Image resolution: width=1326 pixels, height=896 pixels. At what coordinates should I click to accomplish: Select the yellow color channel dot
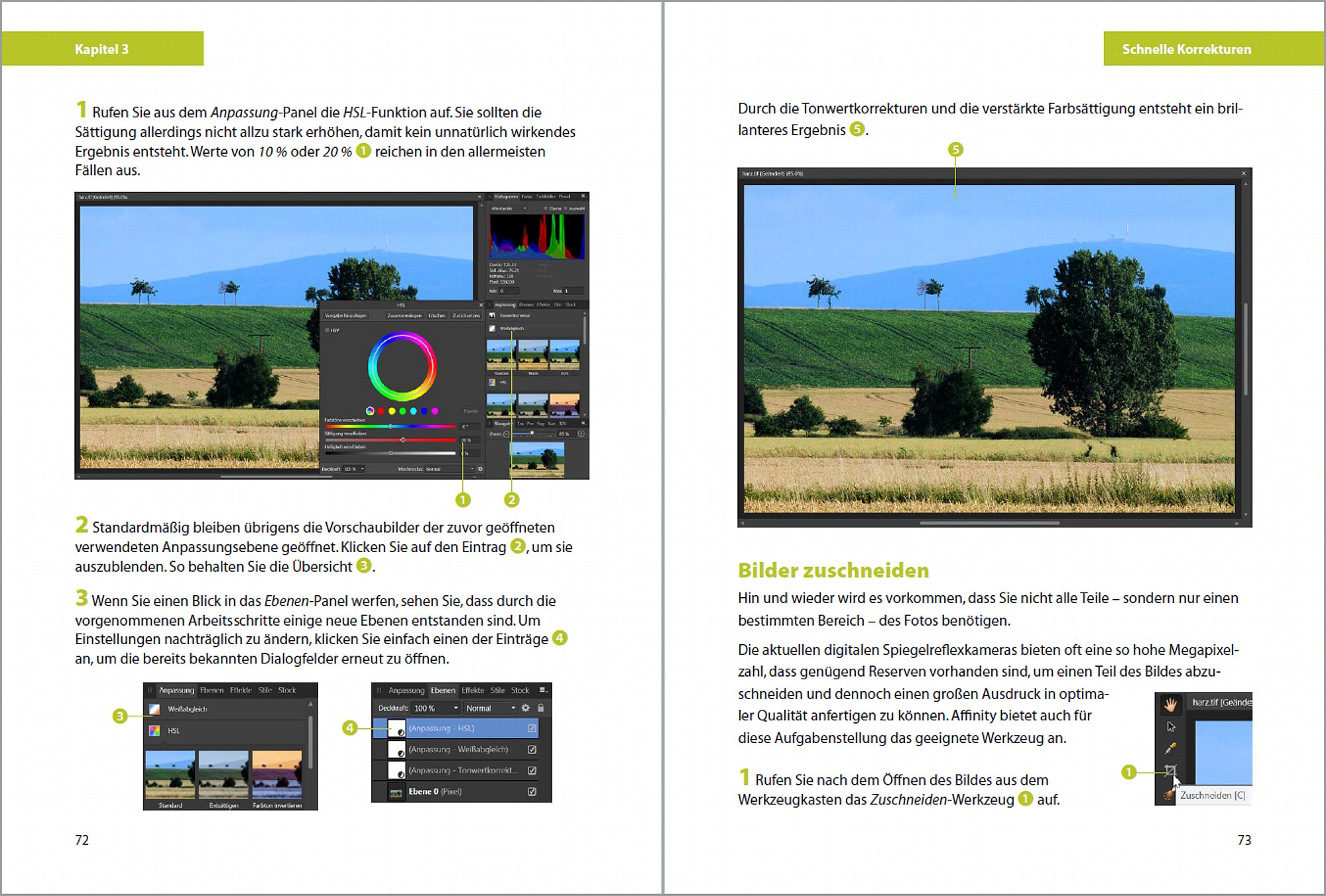pos(392,411)
